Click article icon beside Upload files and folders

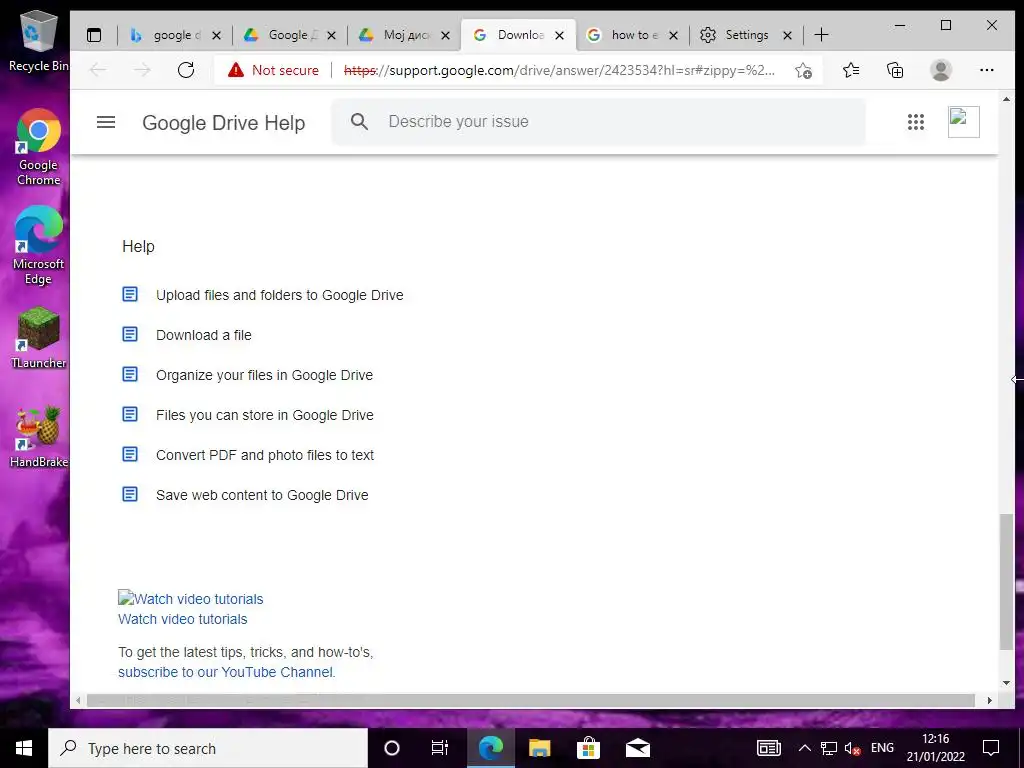pos(130,295)
